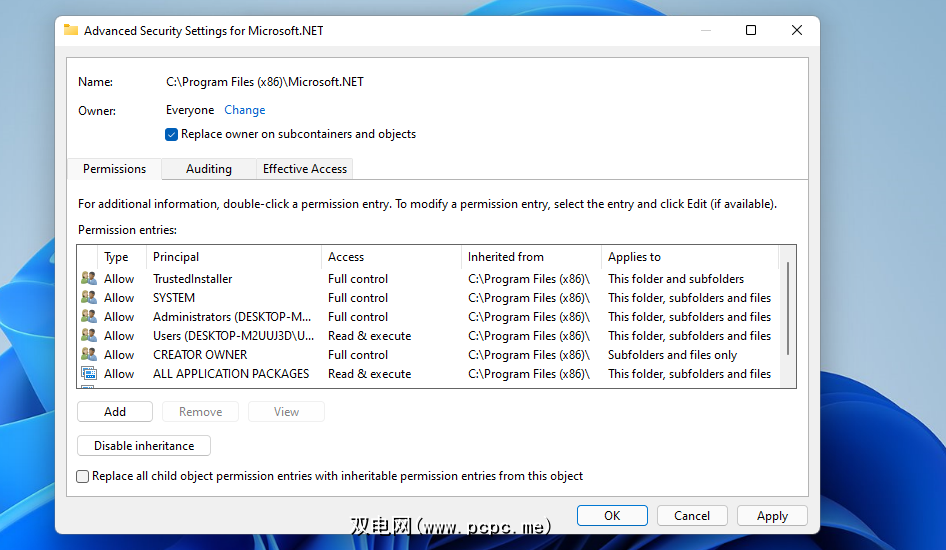The height and width of the screenshot is (550, 946).
Task: Select the Users (DESKTOP-M2UUJ3D\U... principal
Action: point(233,336)
